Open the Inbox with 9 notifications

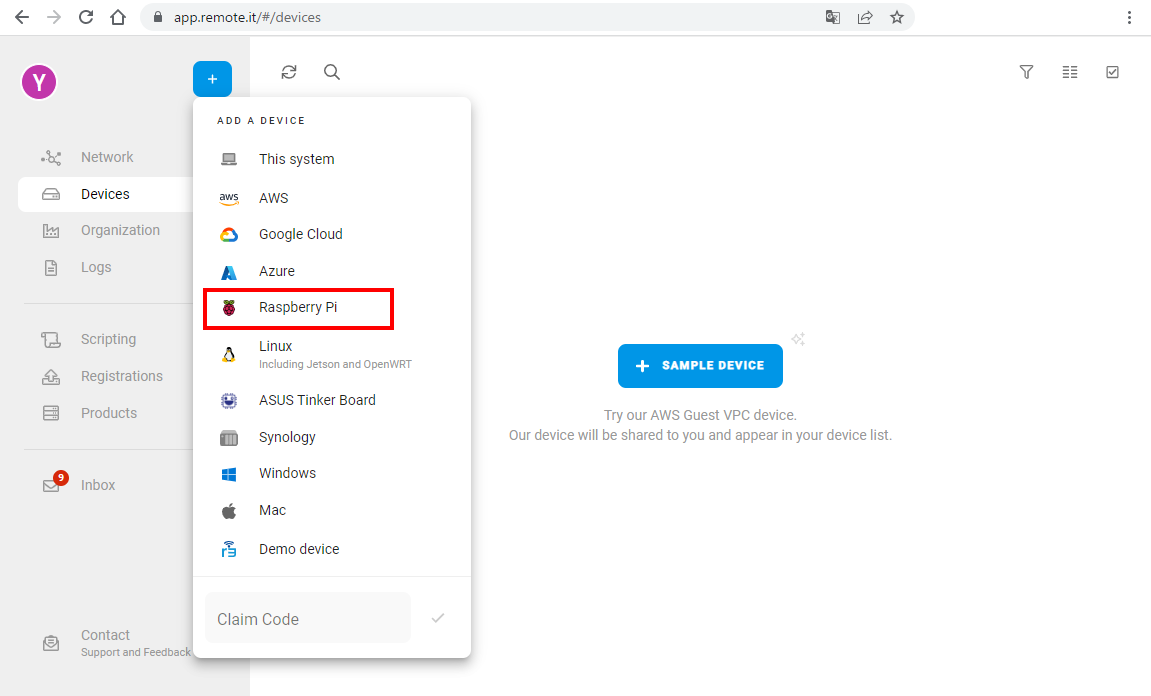98,485
